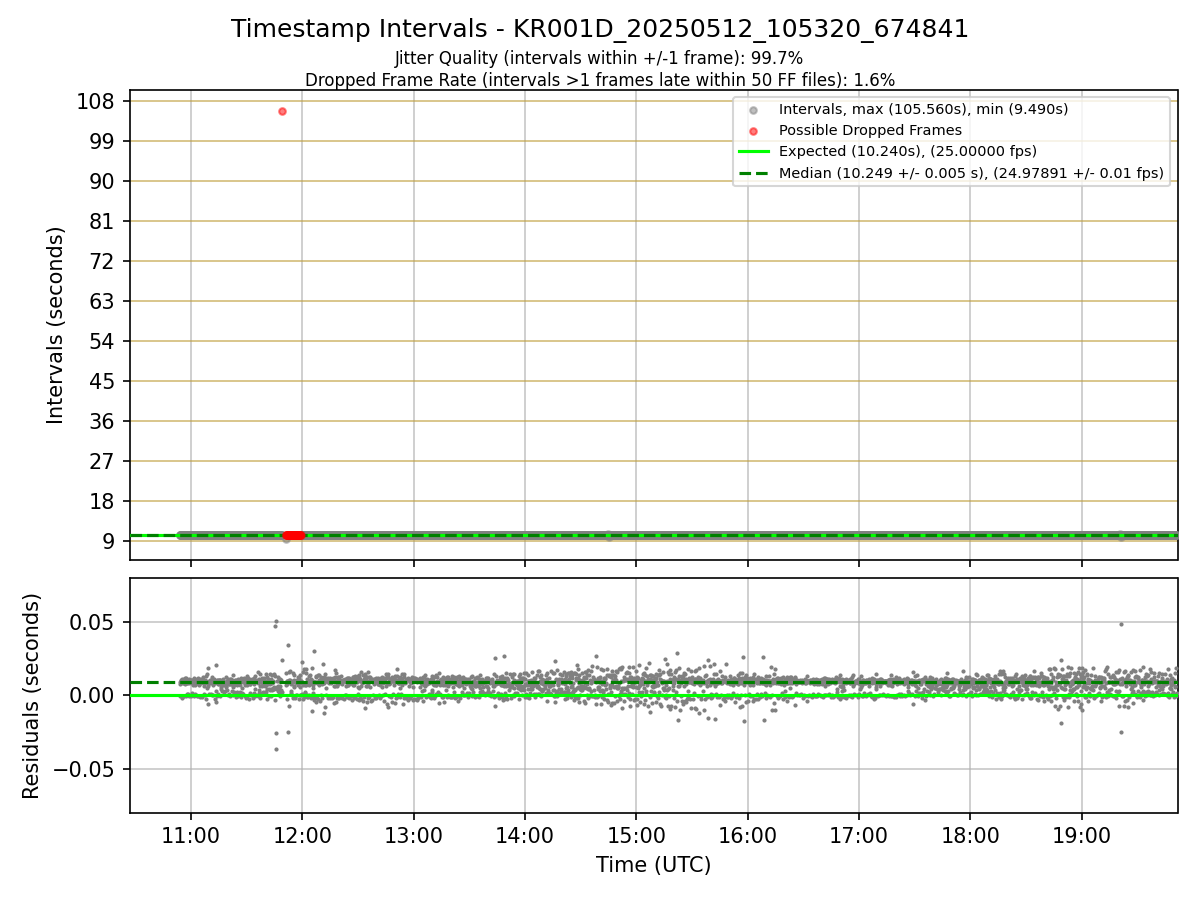Viewport: 1200px width, 900px height.
Task: Click legend entry 'Possible Dropped Frames'
Action: tap(870, 130)
